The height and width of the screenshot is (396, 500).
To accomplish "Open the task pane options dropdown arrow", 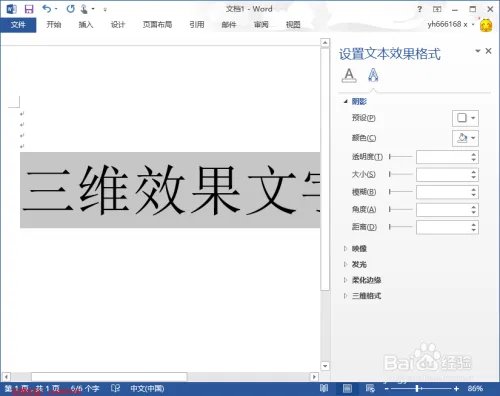I will [478, 51].
